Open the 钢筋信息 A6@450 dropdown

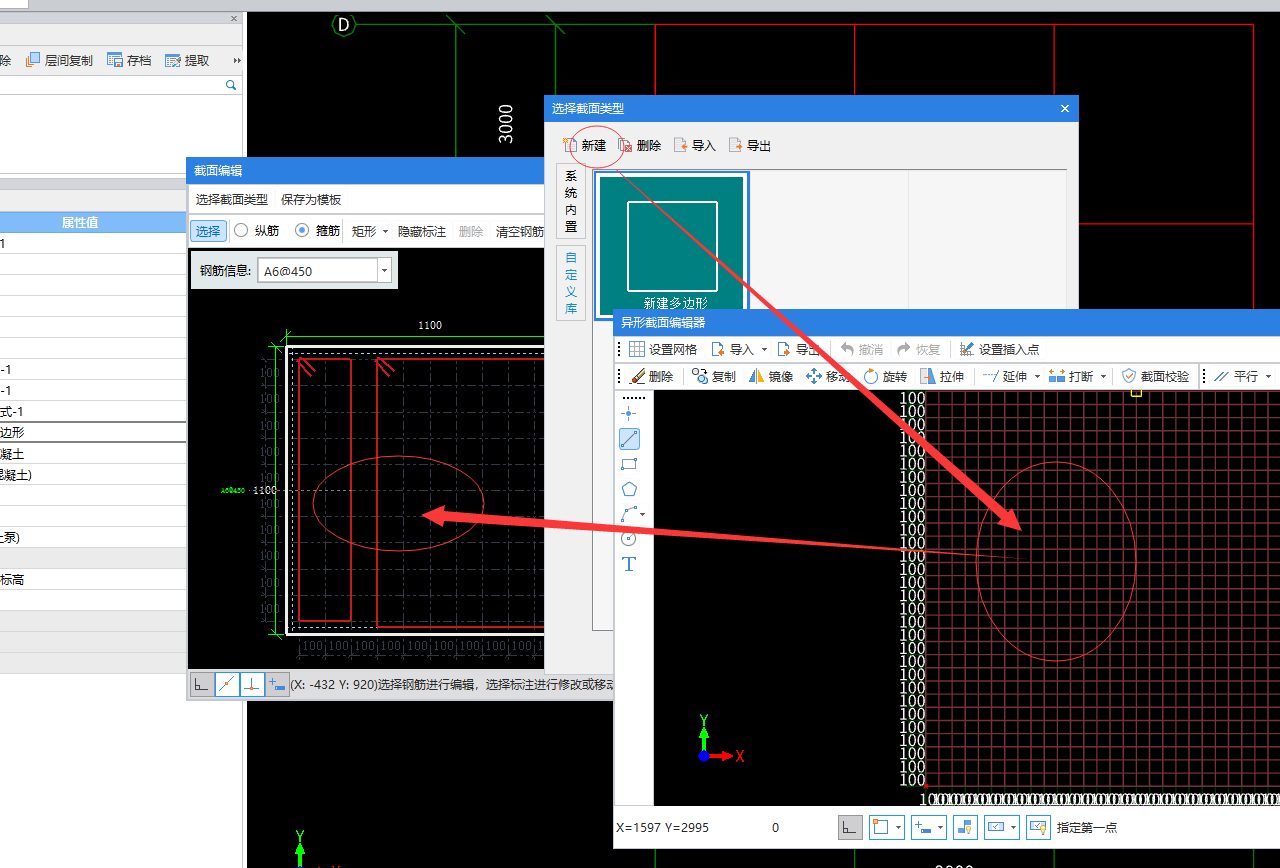[384, 270]
